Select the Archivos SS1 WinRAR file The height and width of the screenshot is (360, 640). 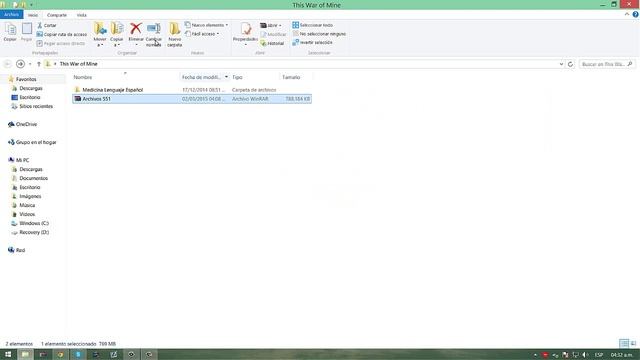click(192, 99)
